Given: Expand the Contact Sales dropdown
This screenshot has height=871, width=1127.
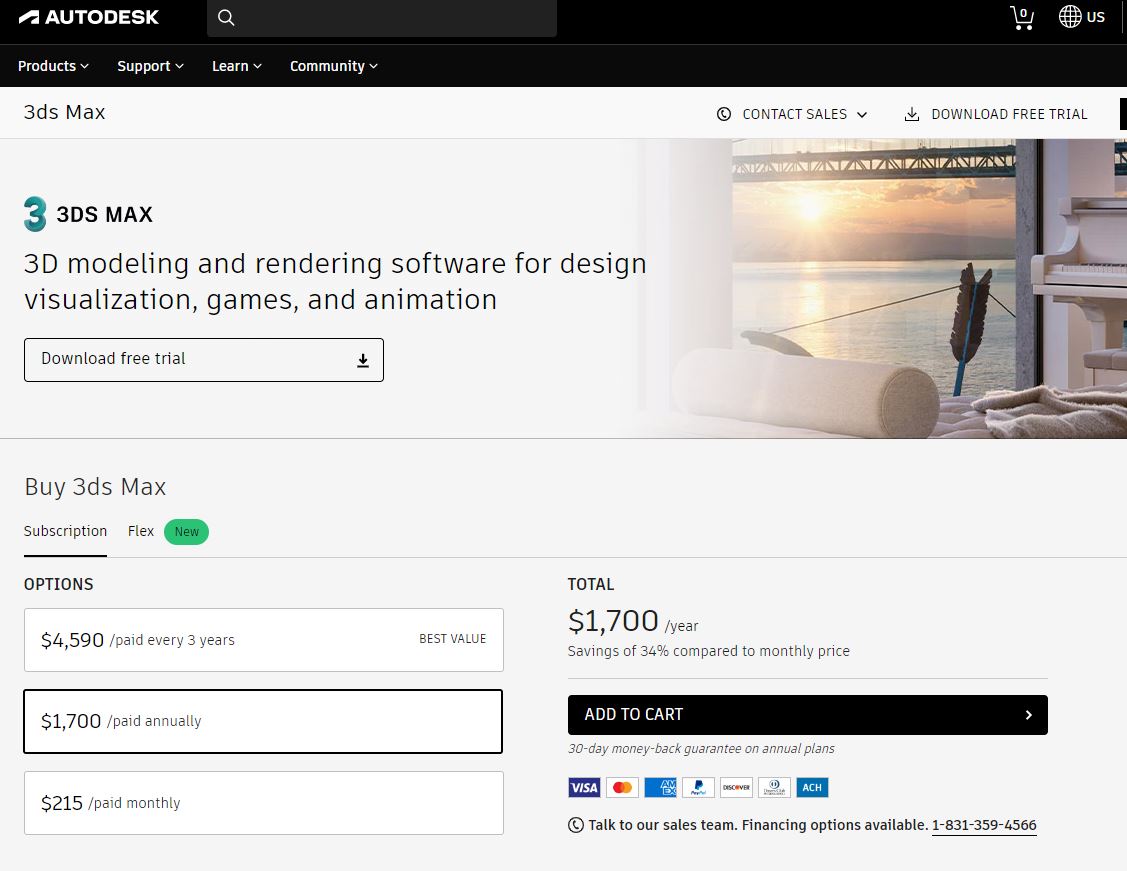Looking at the screenshot, I should tap(792, 114).
